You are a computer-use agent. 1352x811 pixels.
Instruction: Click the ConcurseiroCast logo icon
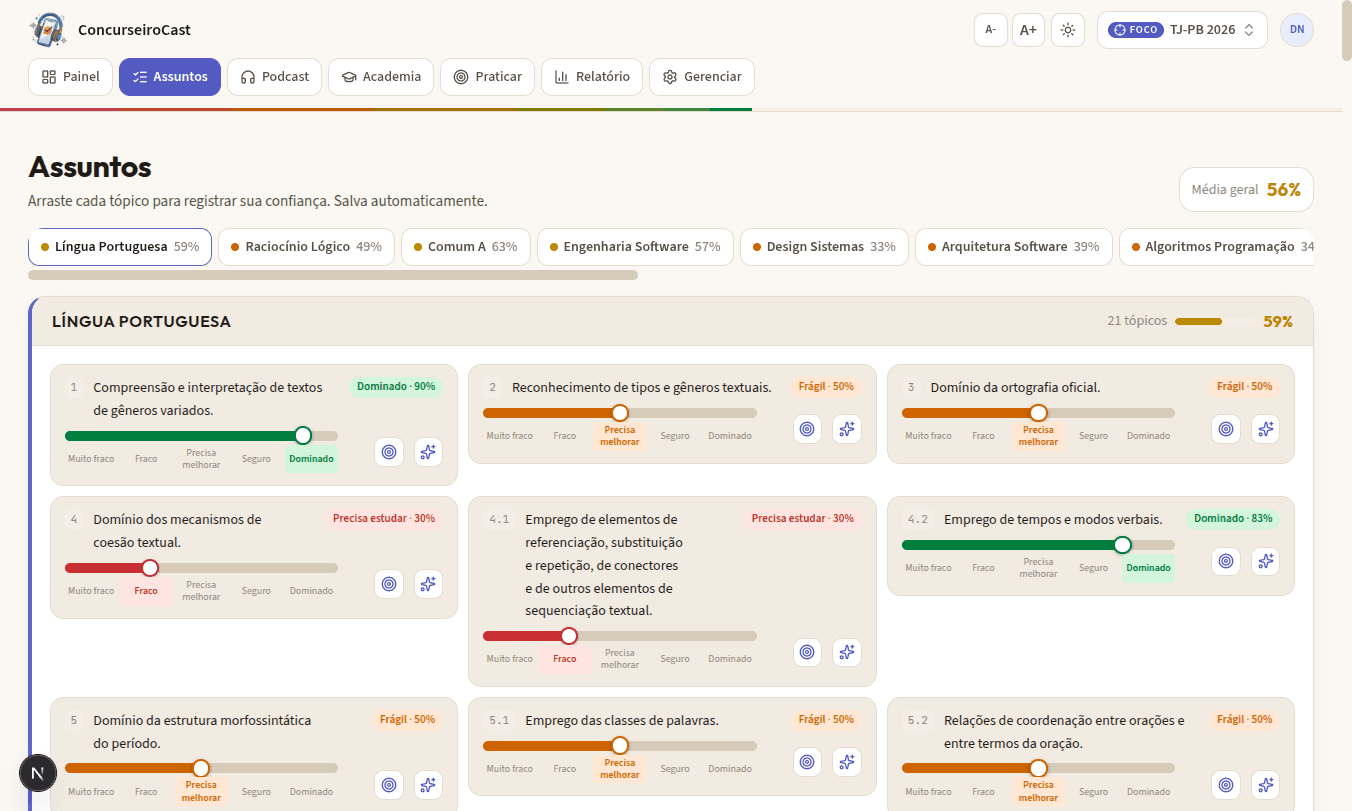click(x=48, y=30)
